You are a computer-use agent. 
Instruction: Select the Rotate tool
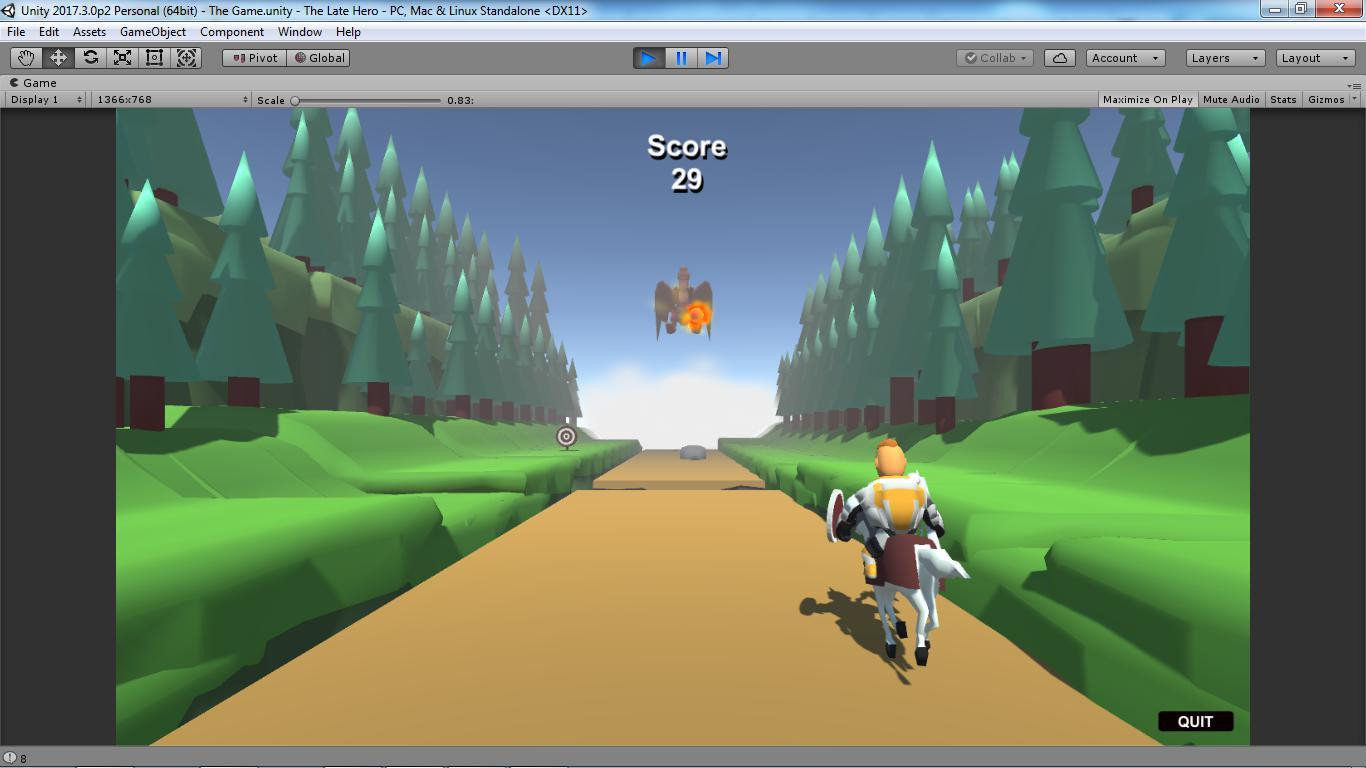coord(90,58)
